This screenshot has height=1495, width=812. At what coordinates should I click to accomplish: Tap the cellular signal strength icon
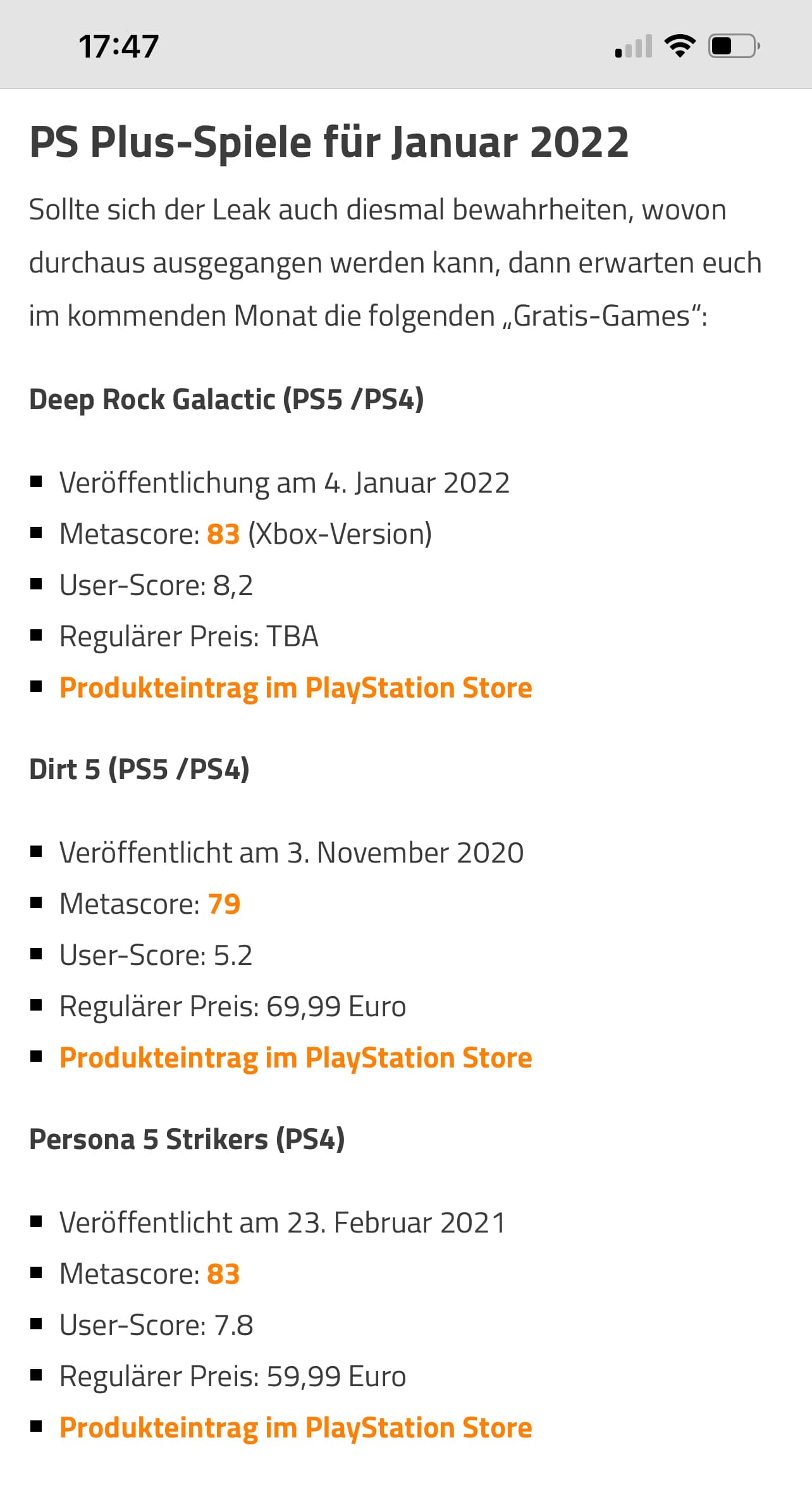pyautogui.click(x=634, y=47)
